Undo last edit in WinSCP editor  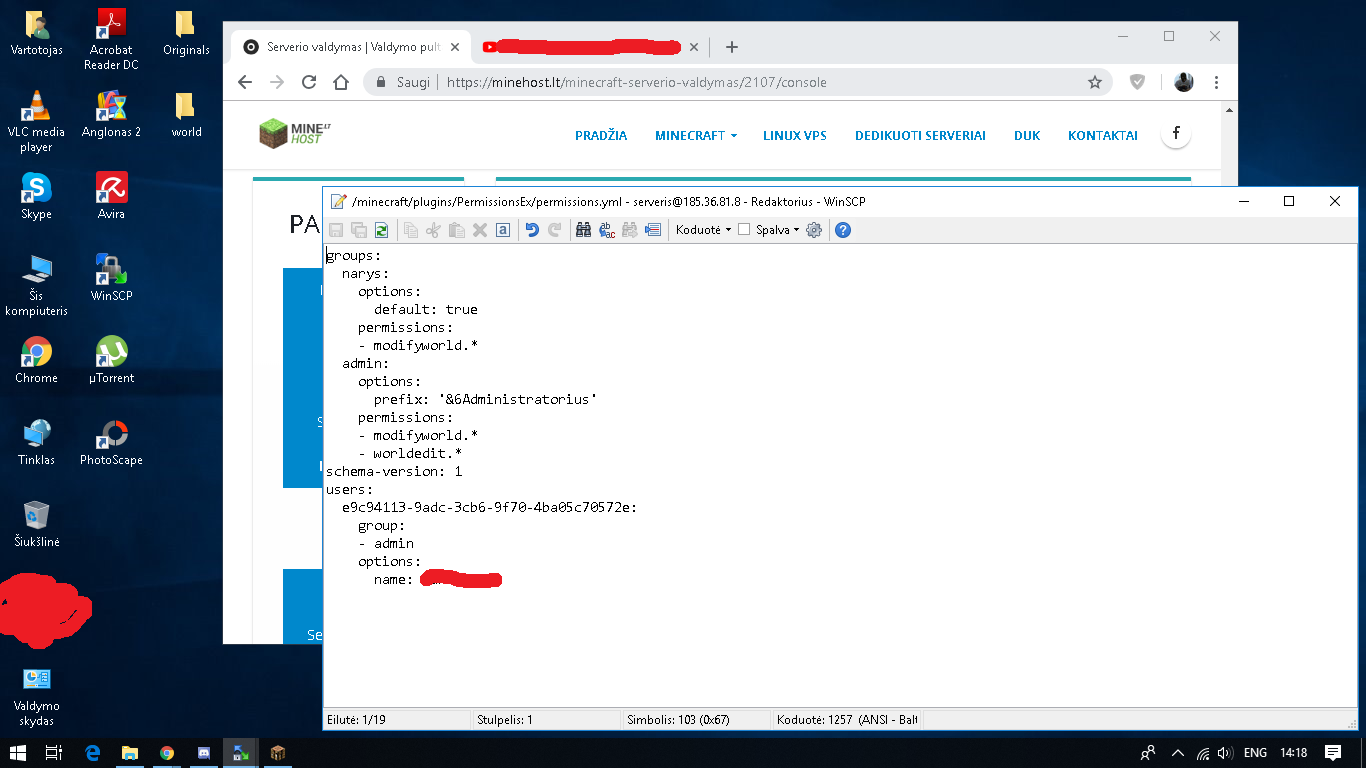532,230
